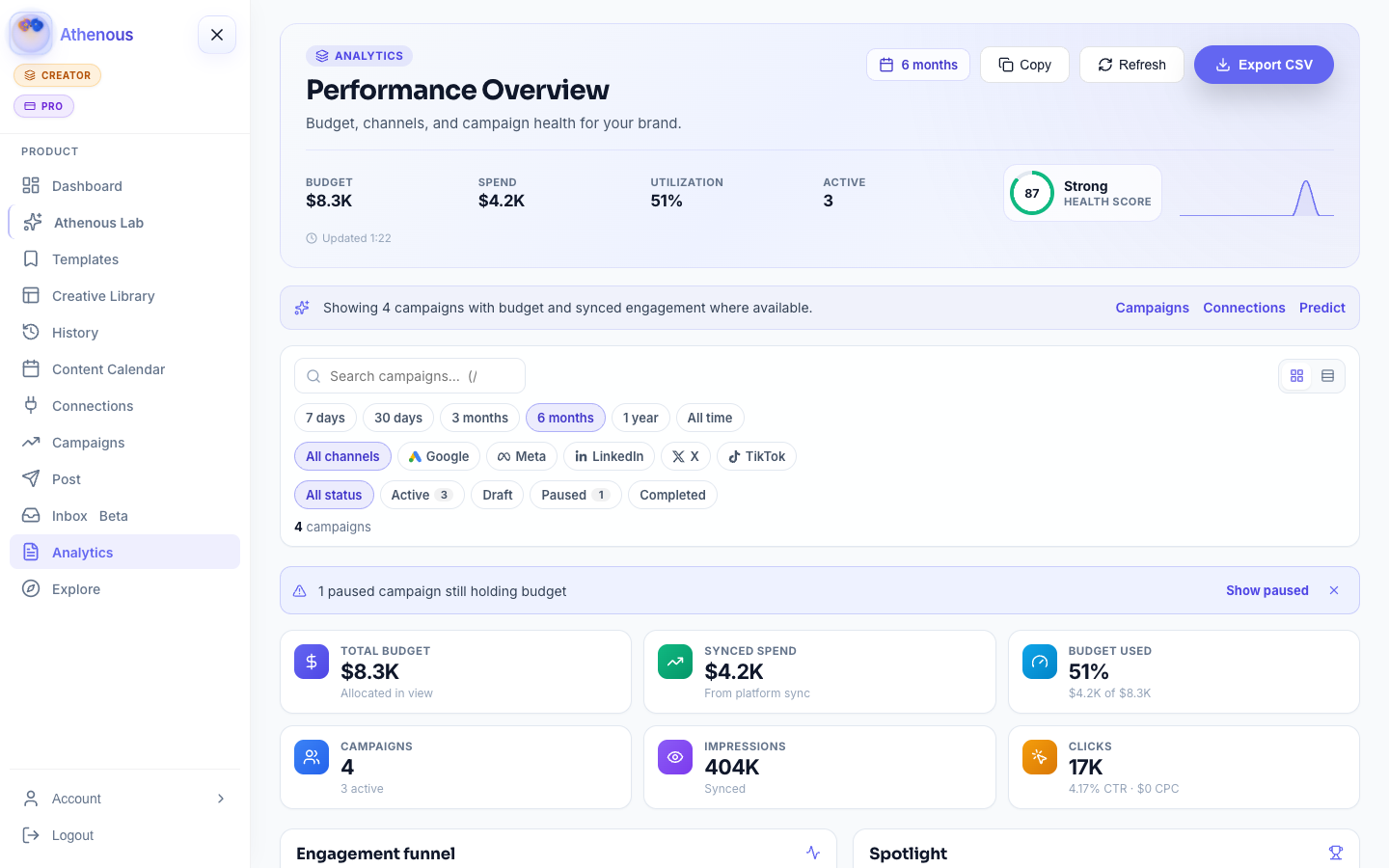Click the Impressions eye icon

pyautogui.click(x=675, y=757)
